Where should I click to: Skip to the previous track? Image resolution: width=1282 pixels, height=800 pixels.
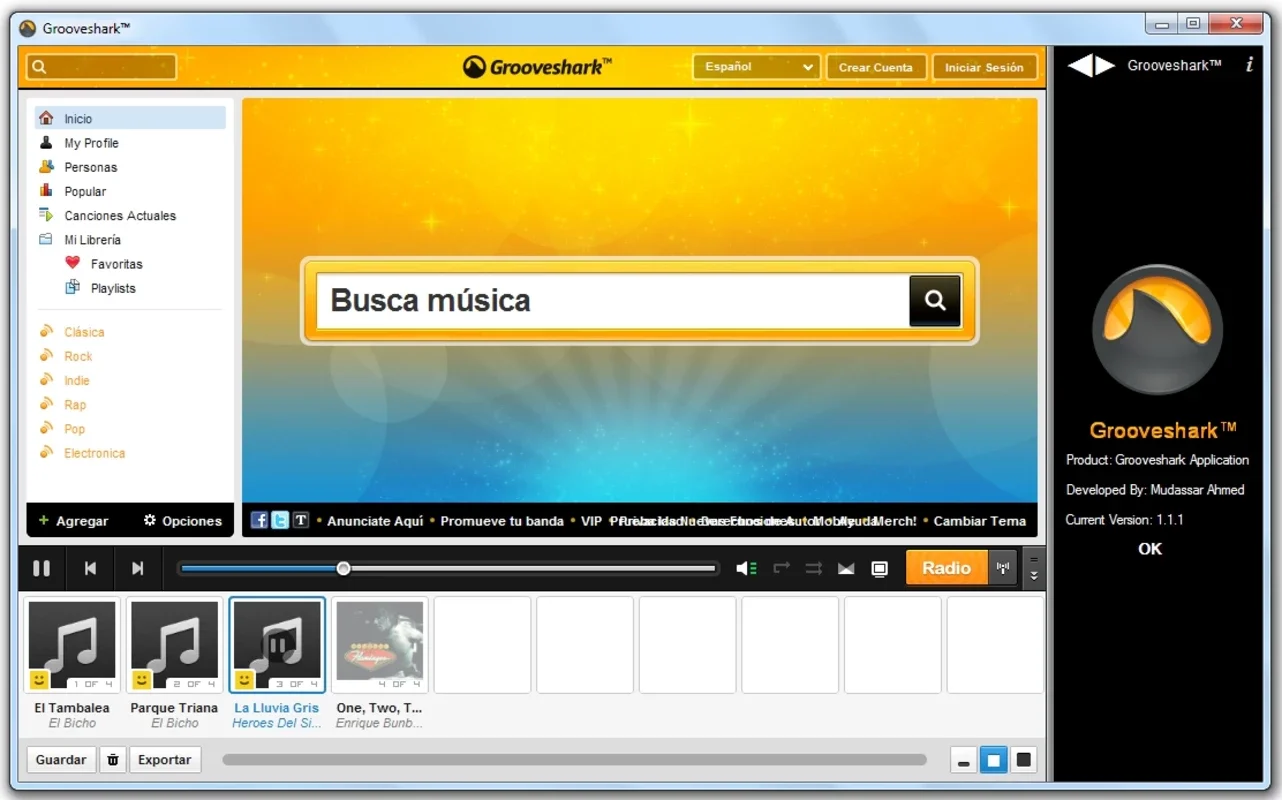pos(90,568)
